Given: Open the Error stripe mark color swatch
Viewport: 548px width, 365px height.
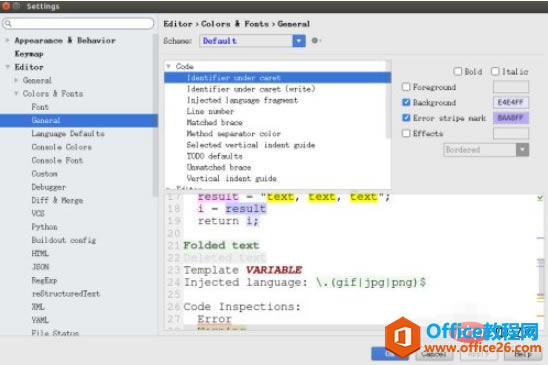Looking at the screenshot, I should [511, 118].
